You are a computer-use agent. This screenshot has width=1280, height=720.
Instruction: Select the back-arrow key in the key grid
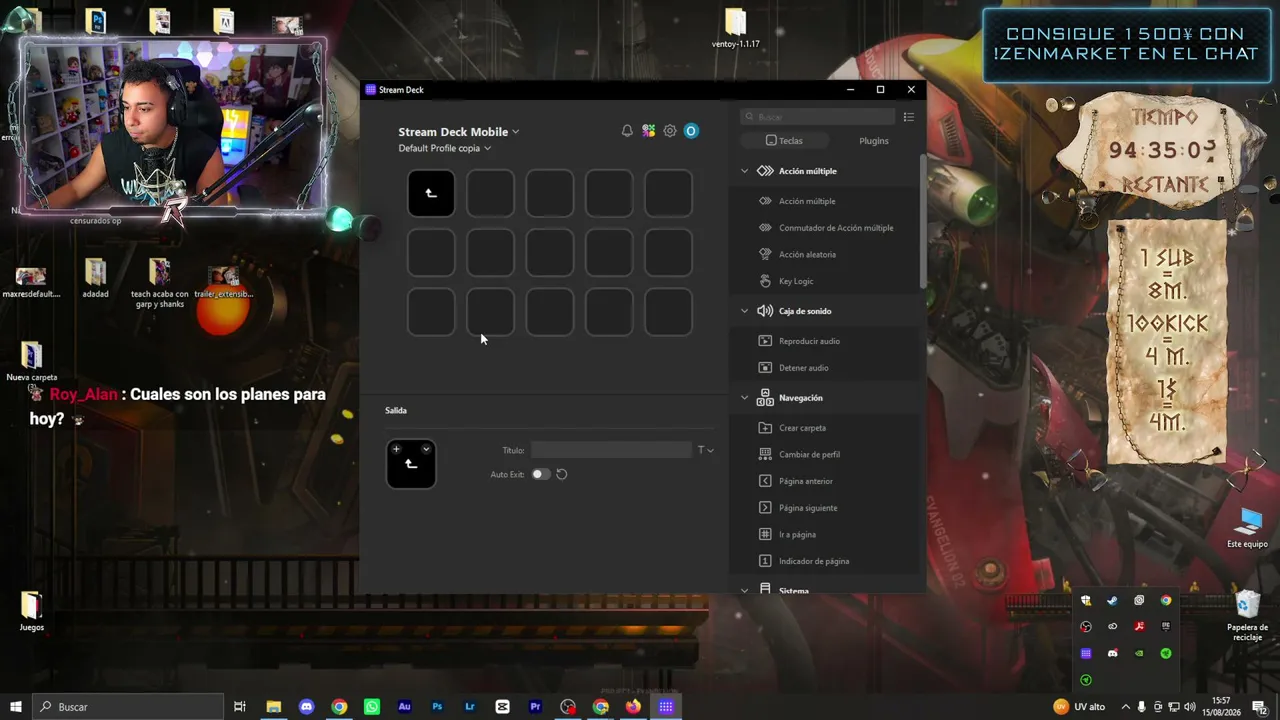click(431, 193)
